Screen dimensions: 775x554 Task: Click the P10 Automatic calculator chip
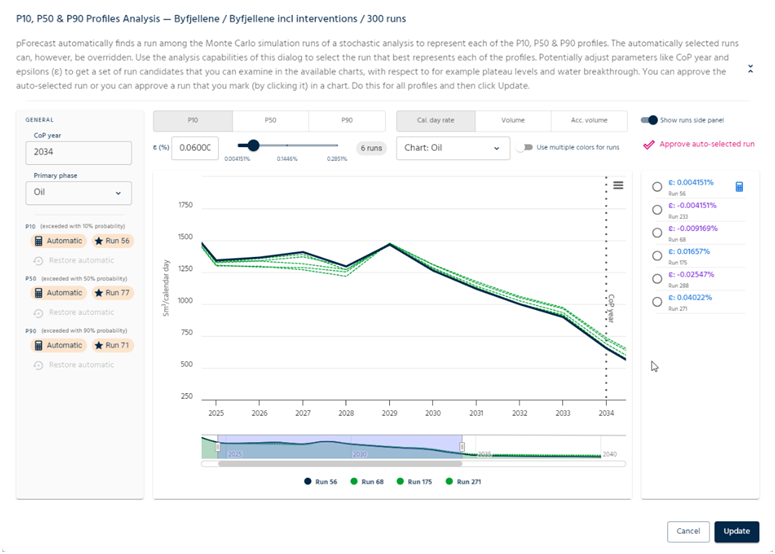(59, 241)
